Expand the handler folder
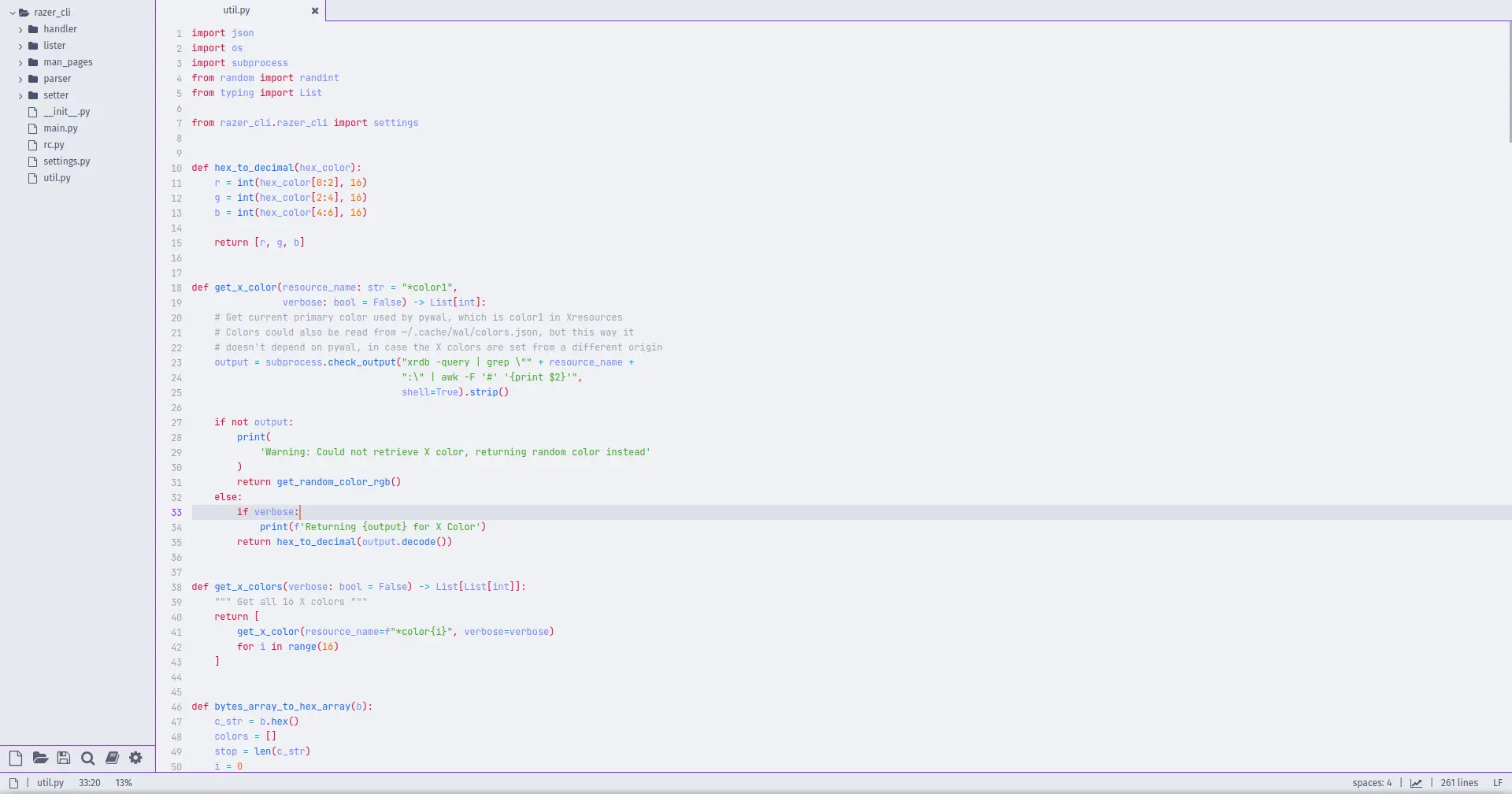 [20, 29]
